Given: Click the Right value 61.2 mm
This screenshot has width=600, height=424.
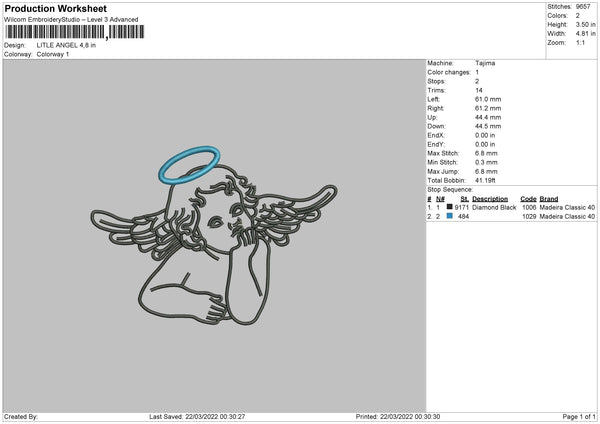Looking at the screenshot, I should pos(488,108).
